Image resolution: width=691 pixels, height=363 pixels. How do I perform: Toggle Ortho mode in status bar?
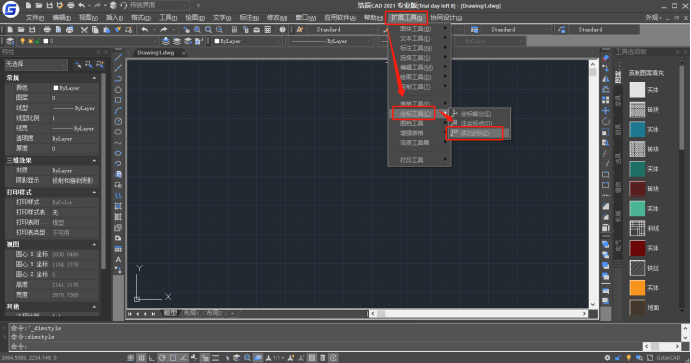pos(152,358)
